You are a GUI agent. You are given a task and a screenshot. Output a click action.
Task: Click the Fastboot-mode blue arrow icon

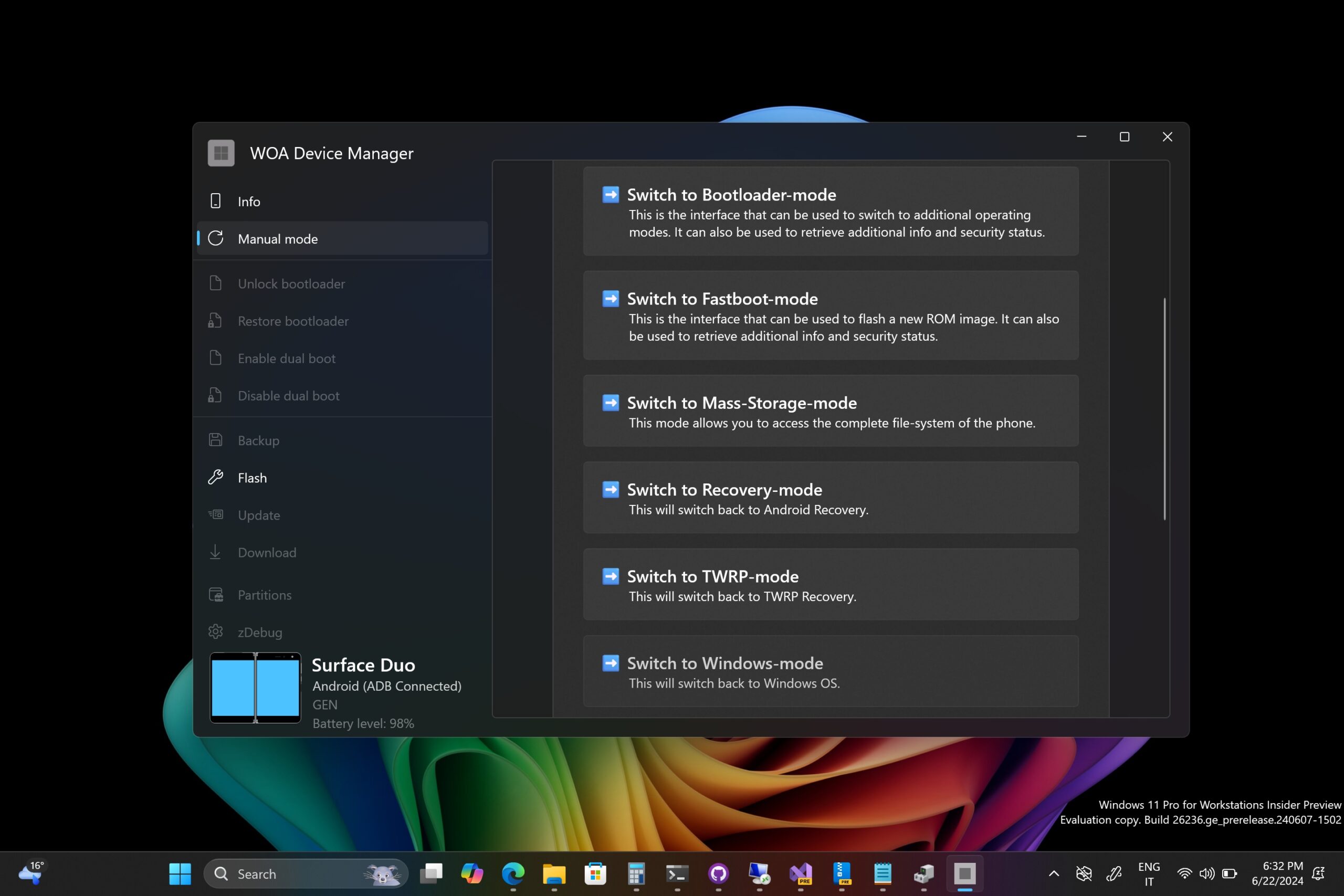click(610, 298)
